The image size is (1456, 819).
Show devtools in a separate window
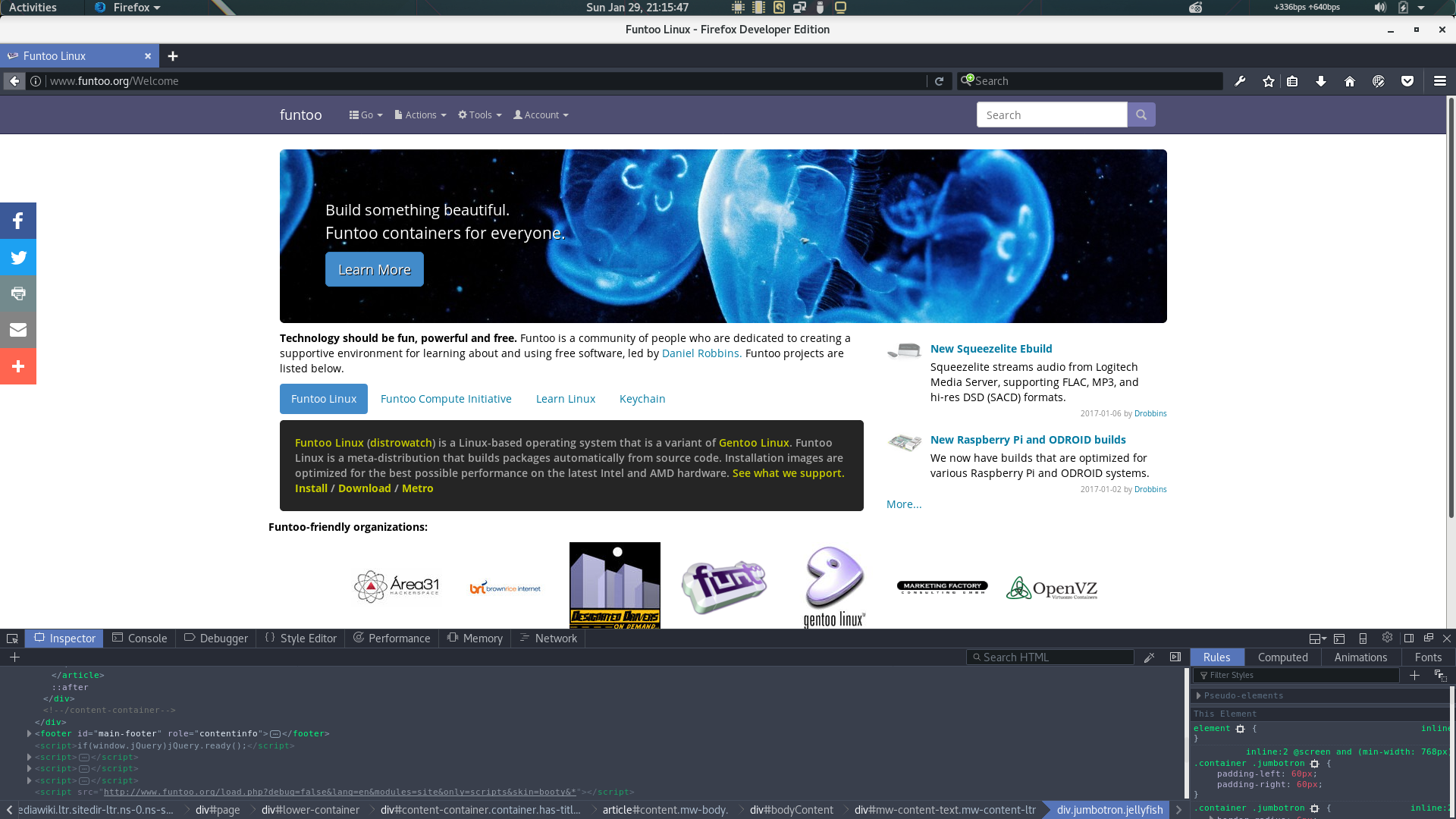click(1428, 639)
